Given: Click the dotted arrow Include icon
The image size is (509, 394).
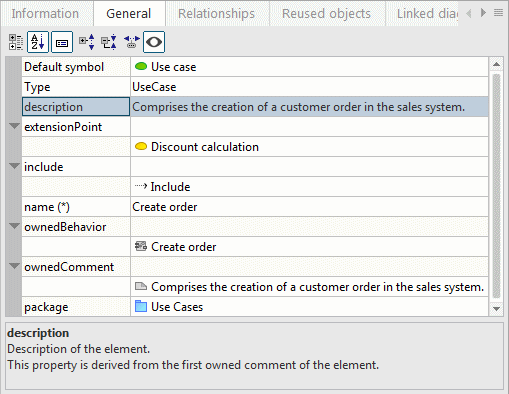Looking at the screenshot, I should click(141, 186).
